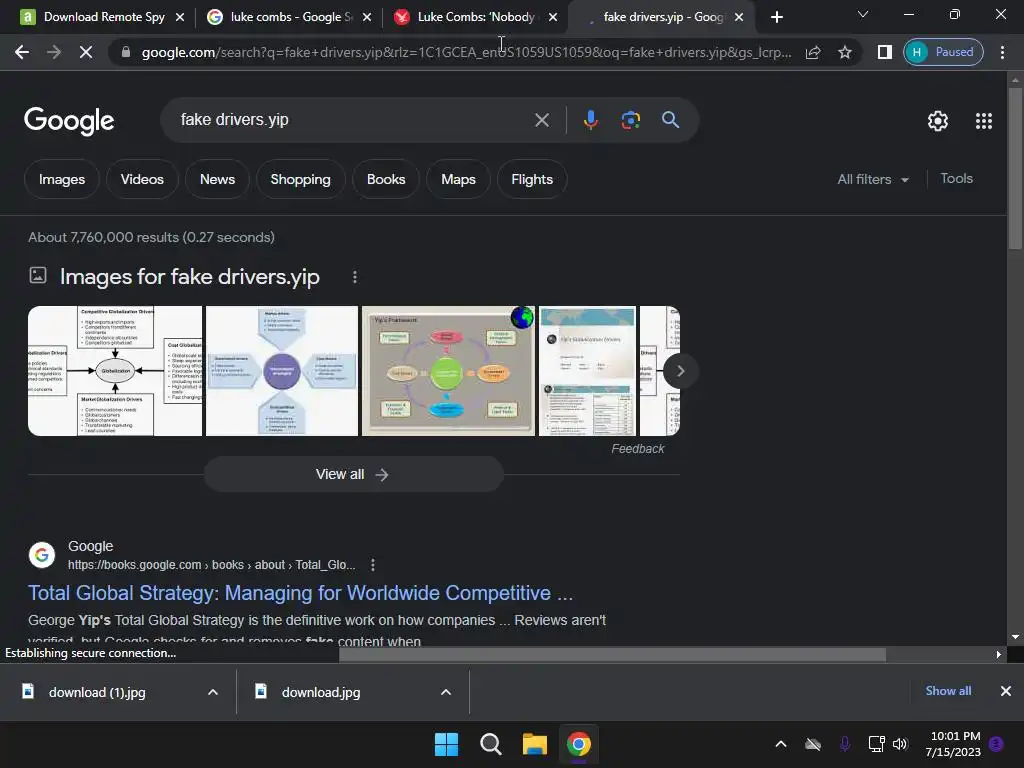Stop loading the current page

86,52
